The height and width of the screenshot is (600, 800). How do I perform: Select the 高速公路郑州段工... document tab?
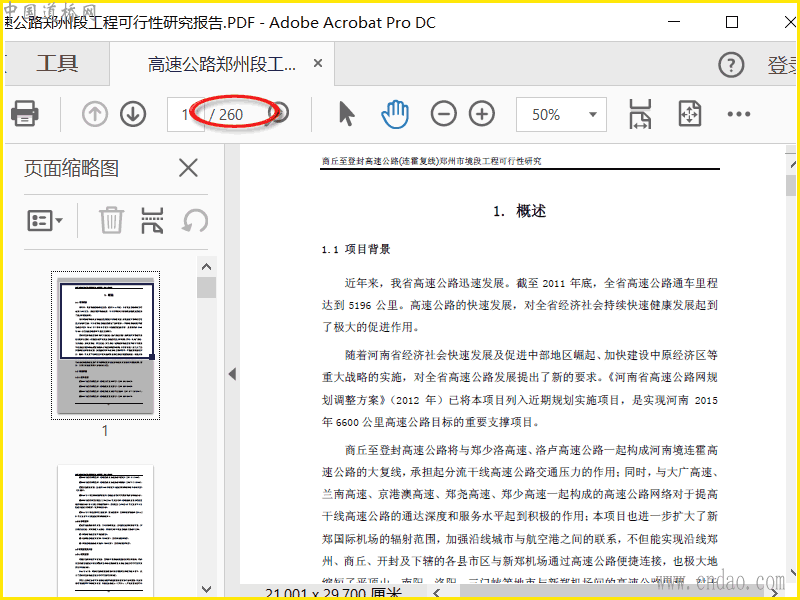221,64
